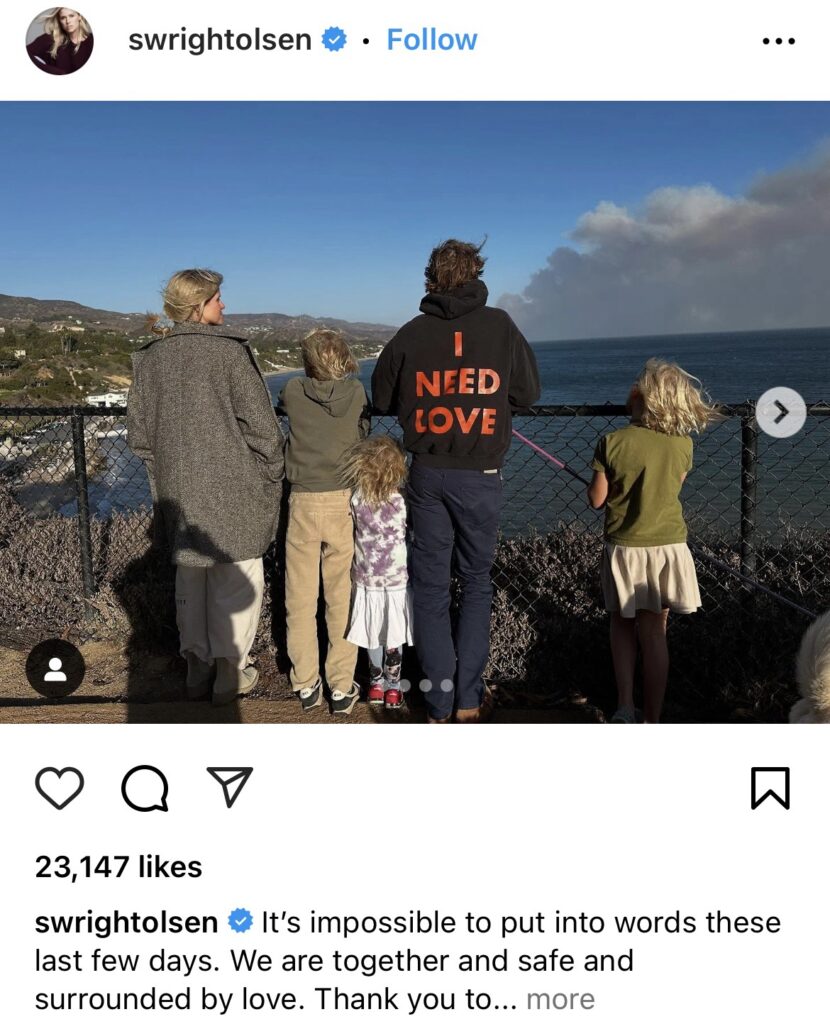Advance to next photo with arrow
The width and height of the screenshot is (830, 1024).
pyautogui.click(x=781, y=412)
